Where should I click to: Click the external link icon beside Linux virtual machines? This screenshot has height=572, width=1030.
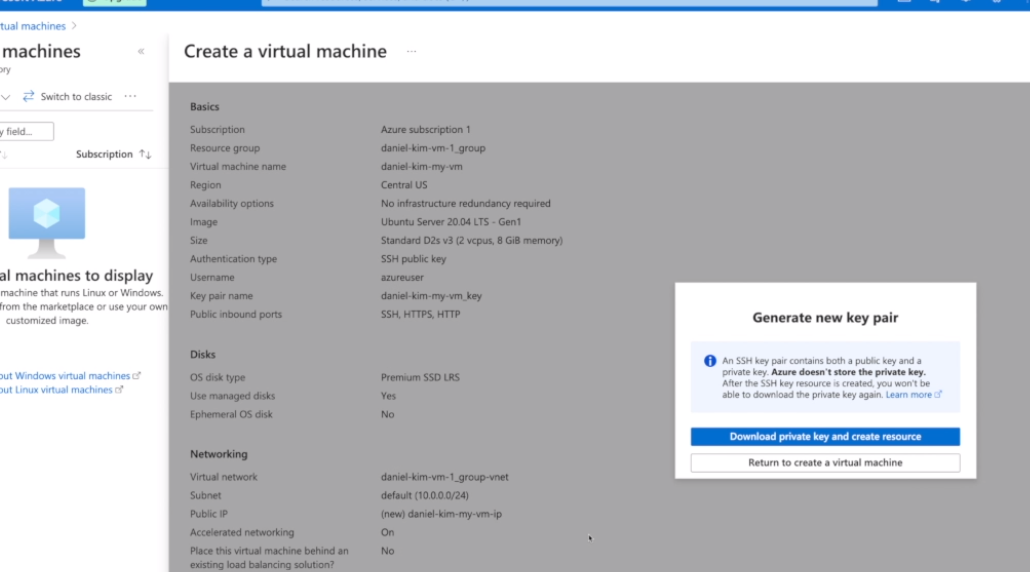pyautogui.click(x=119, y=389)
